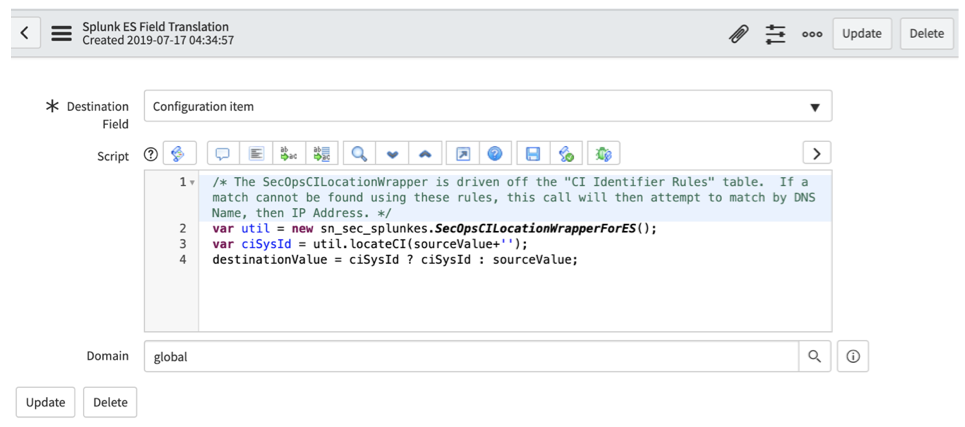The width and height of the screenshot is (965, 427).
Task: Click inside the script comment block
Action: (x=515, y=198)
